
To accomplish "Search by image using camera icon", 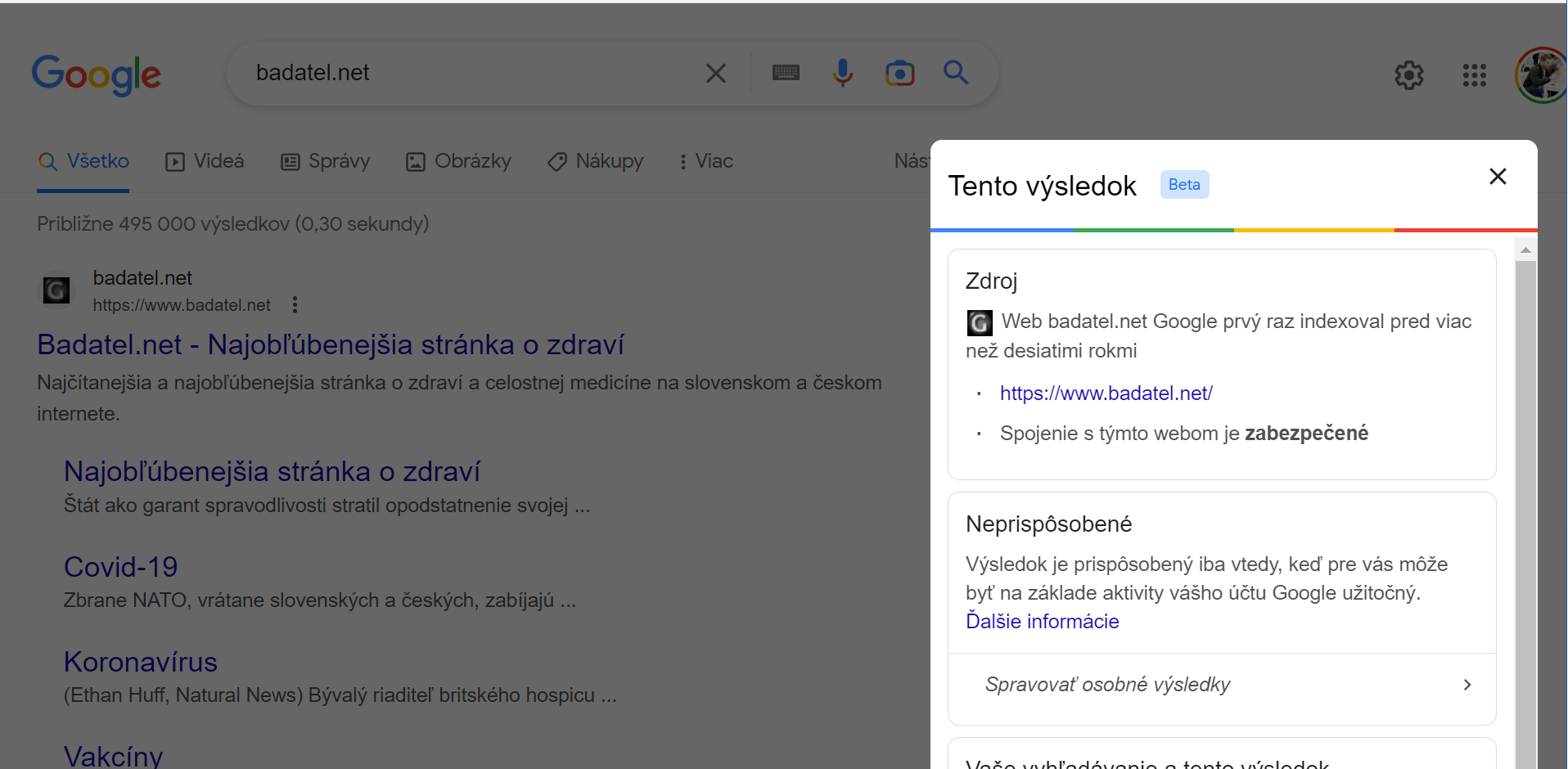I will coord(899,74).
